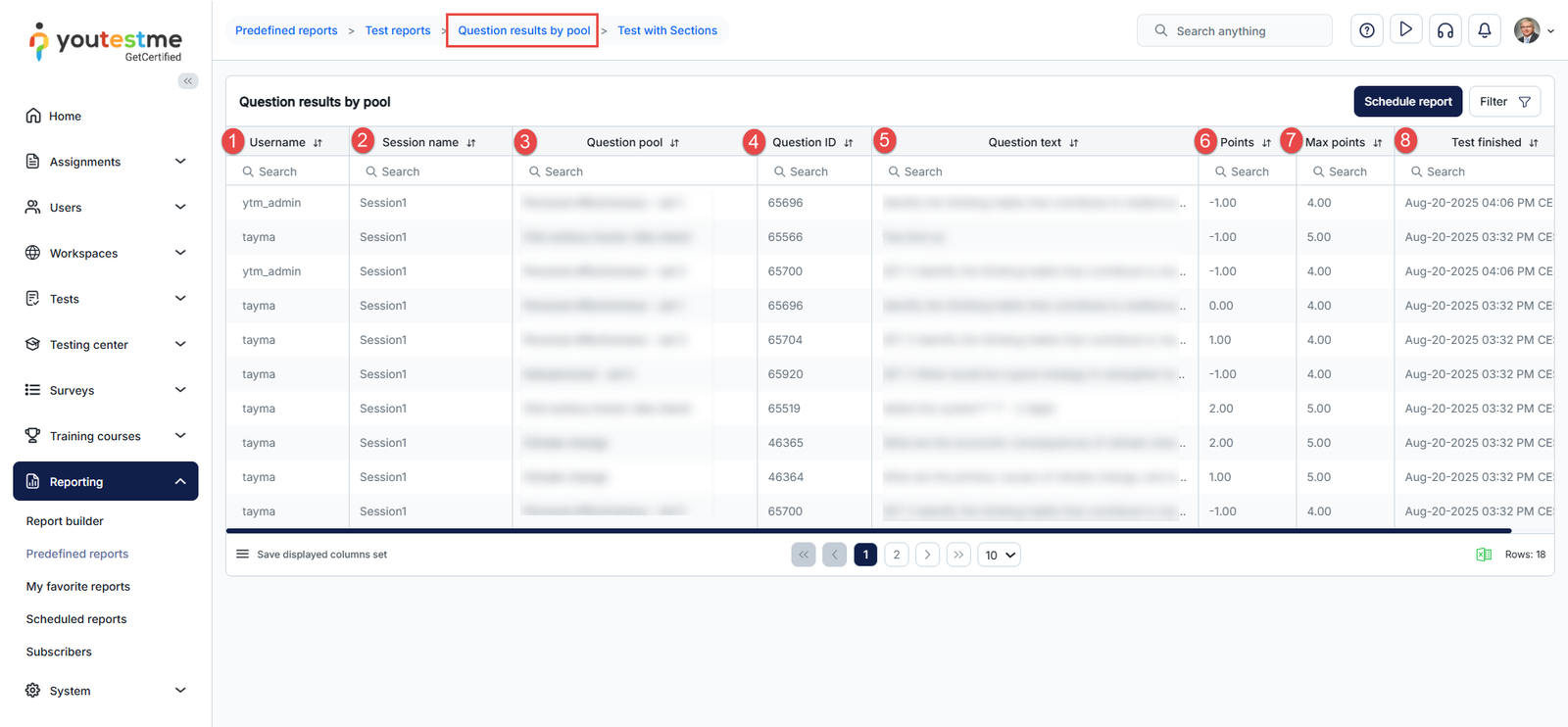Click the Schedule report button
This screenshot has width=1568, height=727.
1407,102
